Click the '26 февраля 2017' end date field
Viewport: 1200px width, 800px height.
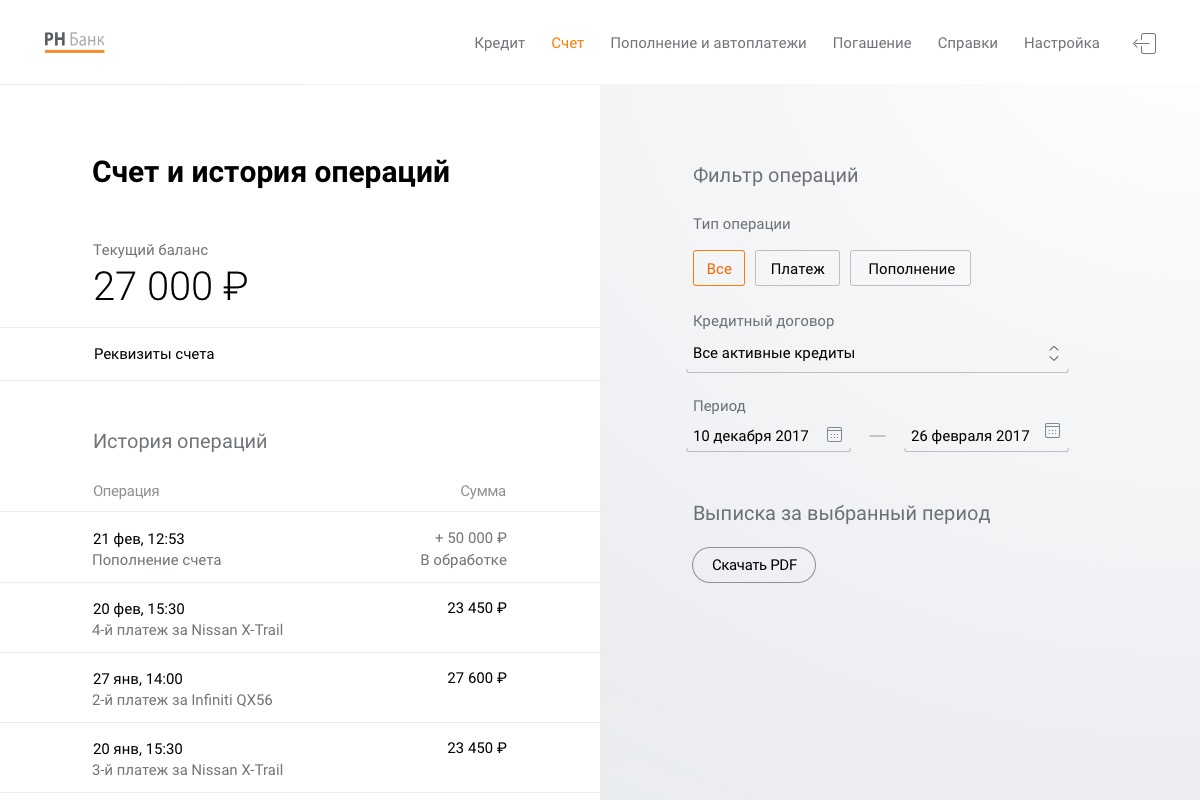[969, 436]
